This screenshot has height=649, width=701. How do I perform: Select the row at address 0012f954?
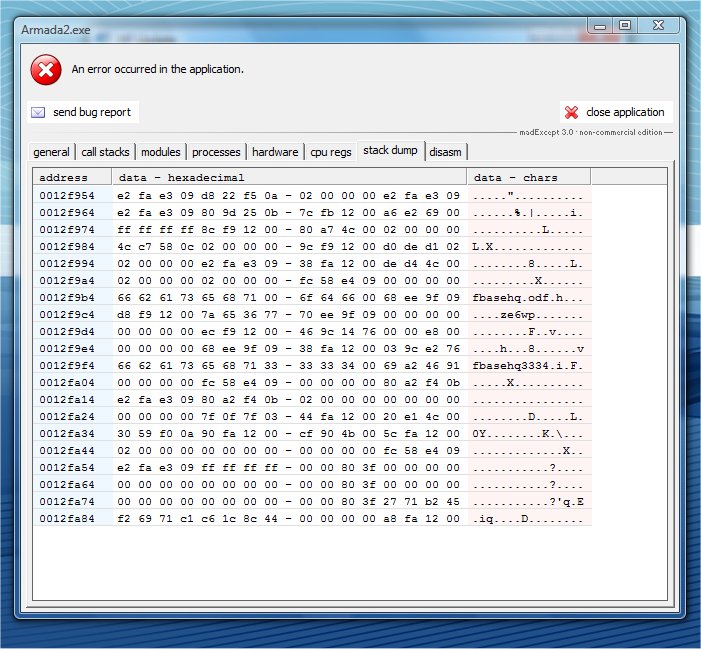tap(67, 195)
